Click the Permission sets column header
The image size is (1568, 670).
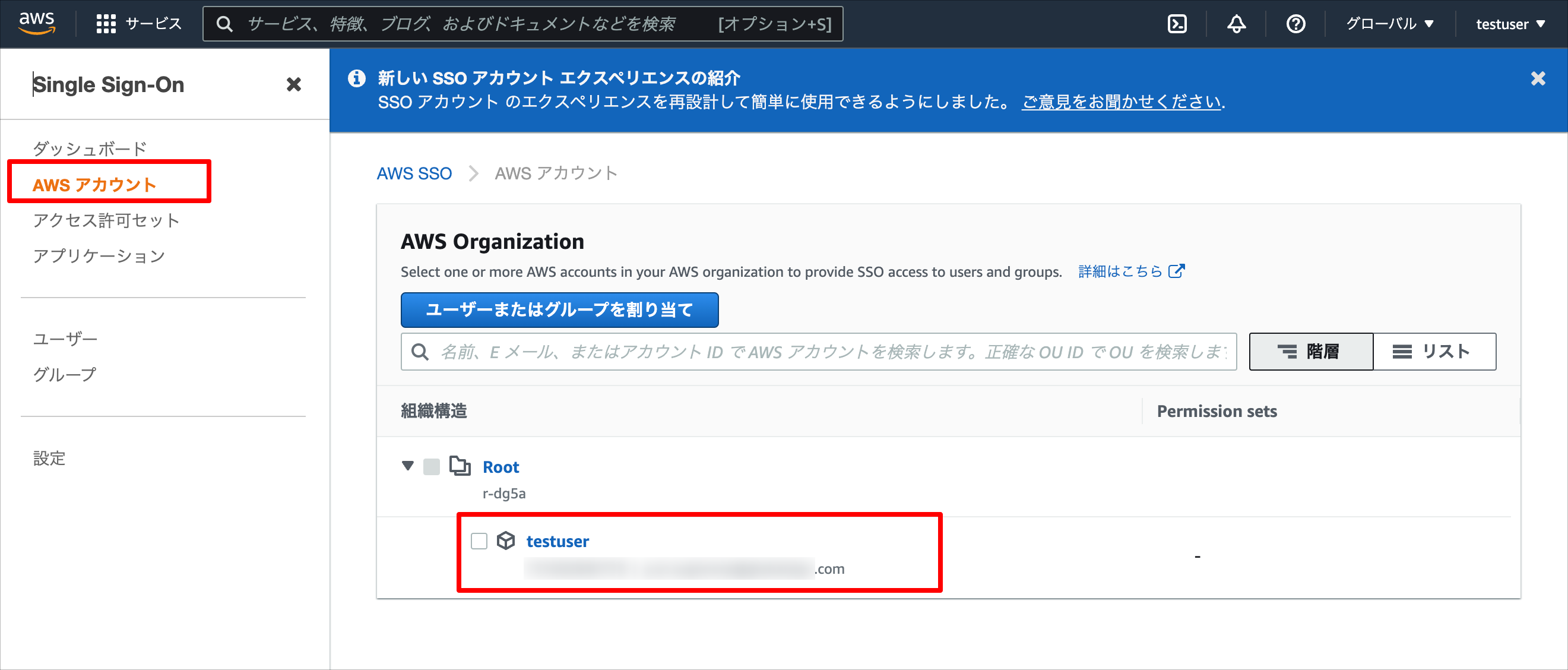pyautogui.click(x=1217, y=411)
